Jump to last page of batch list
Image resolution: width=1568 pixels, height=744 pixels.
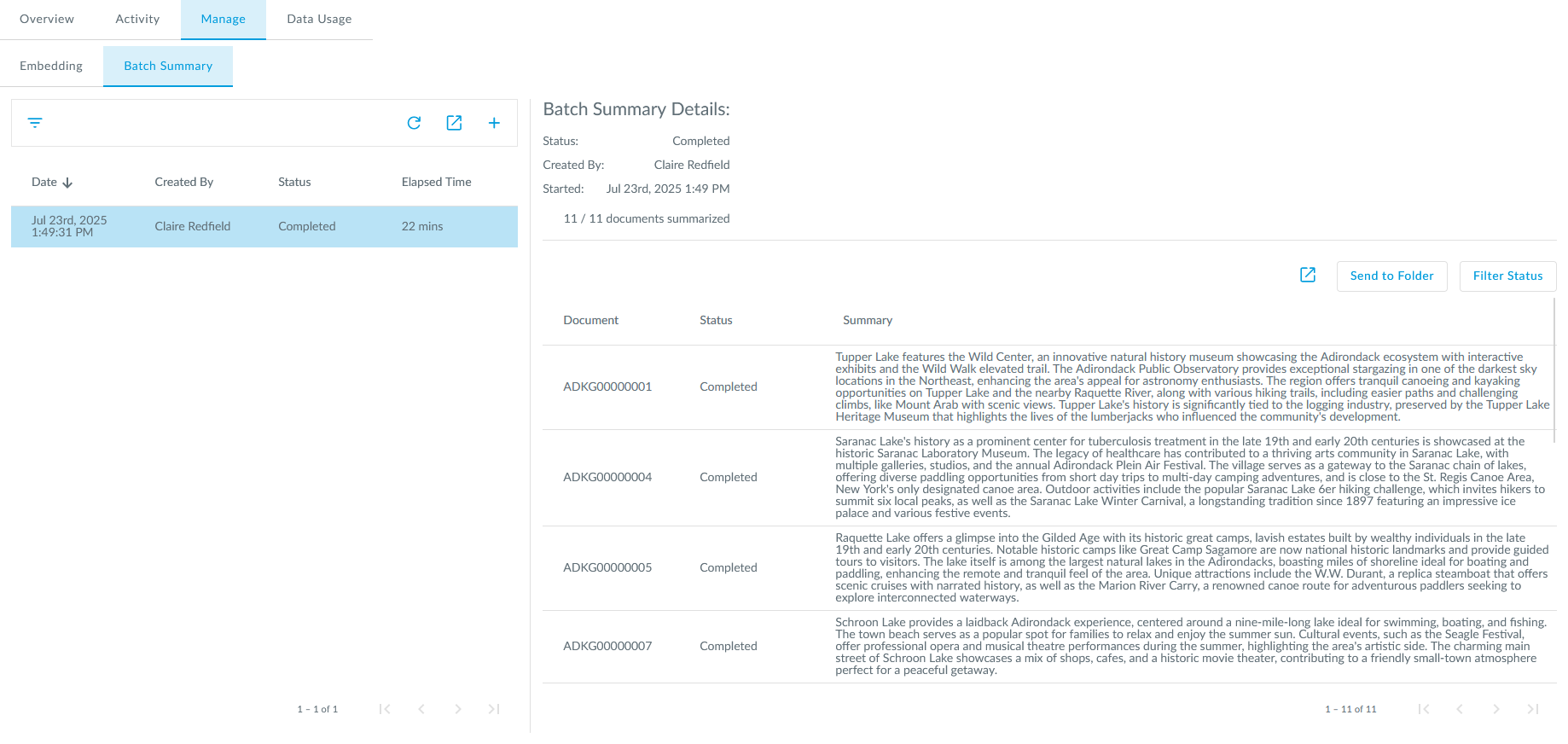(x=494, y=709)
